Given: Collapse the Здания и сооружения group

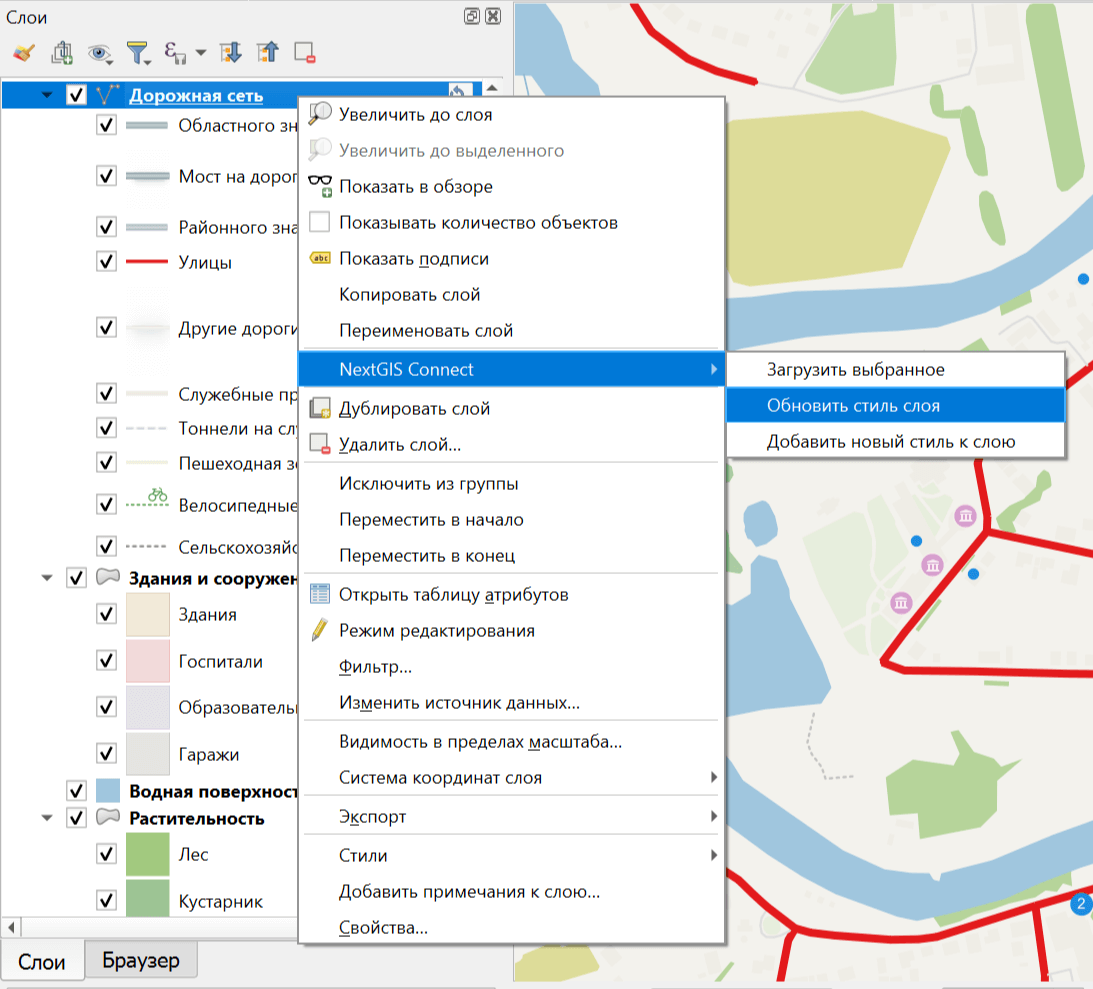Looking at the screenshot, I should pos(47,578).
